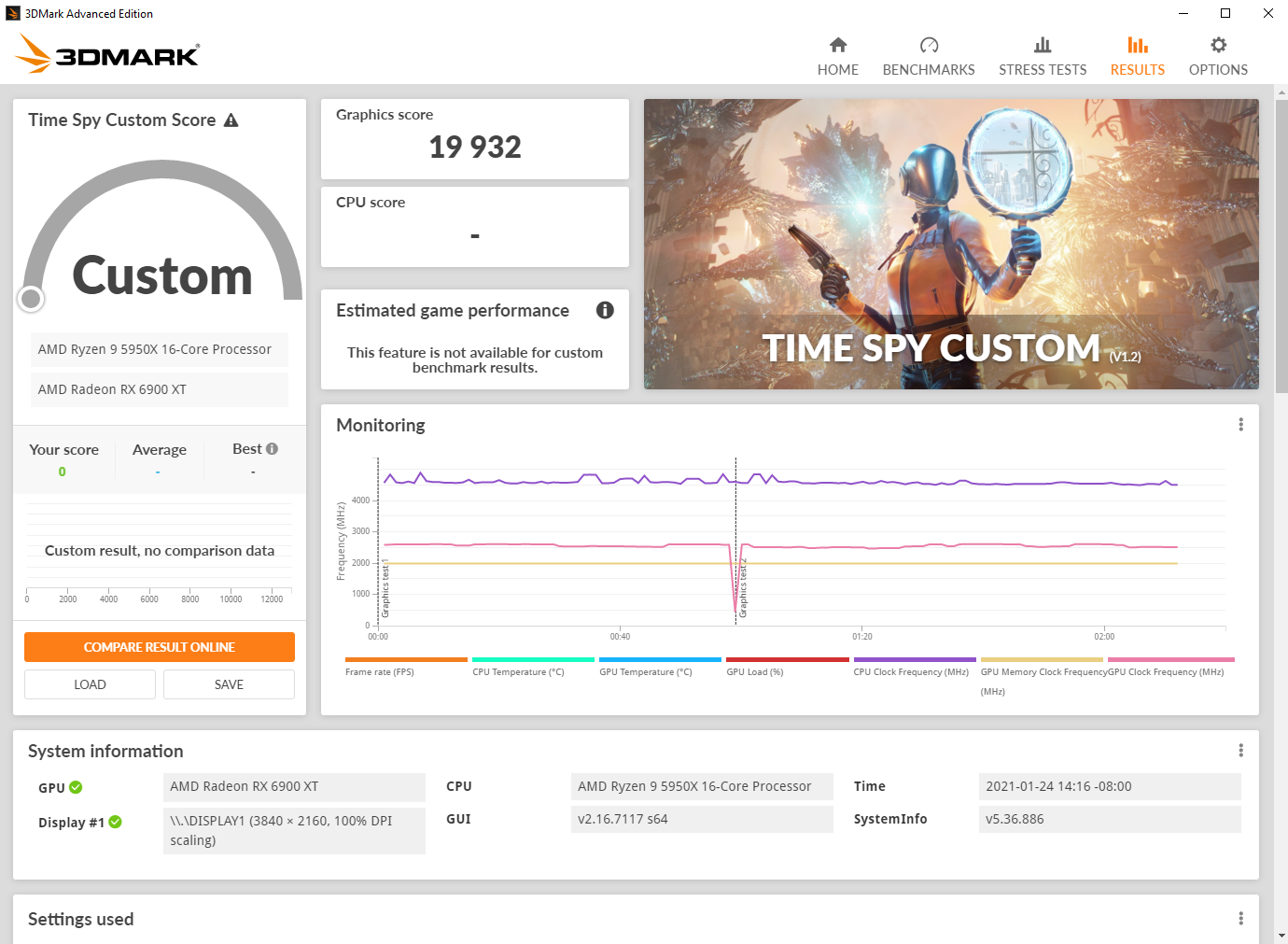The width and height of the screenshot is (1288, 944).
Task: Open the Options gear icon
Action: pyautogui.click(x=1217, y=45)
